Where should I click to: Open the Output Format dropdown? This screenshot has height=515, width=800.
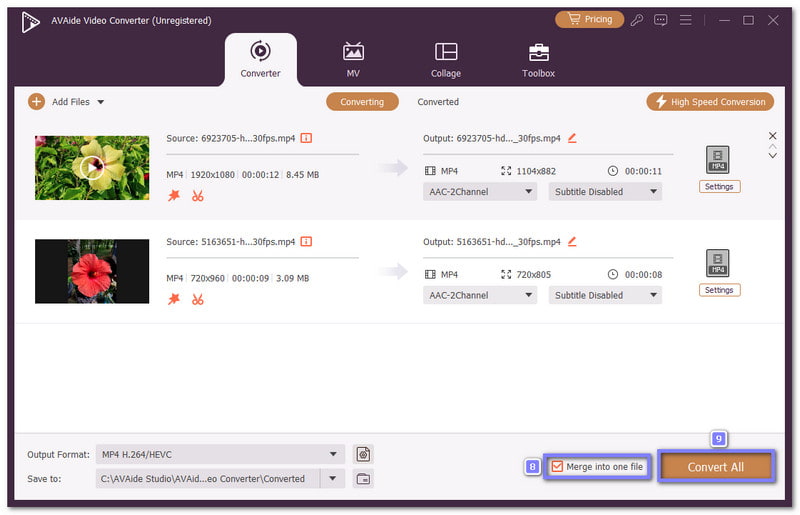pos(220,454)
